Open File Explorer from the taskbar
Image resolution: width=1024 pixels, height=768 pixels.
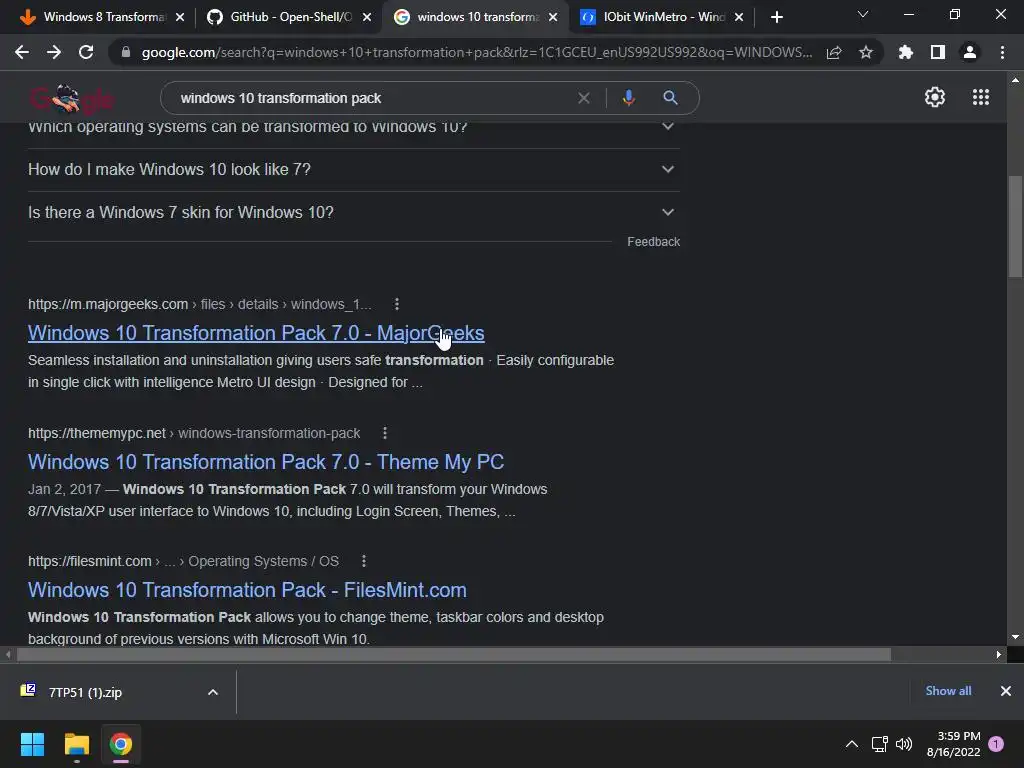(x=76, y=744)
